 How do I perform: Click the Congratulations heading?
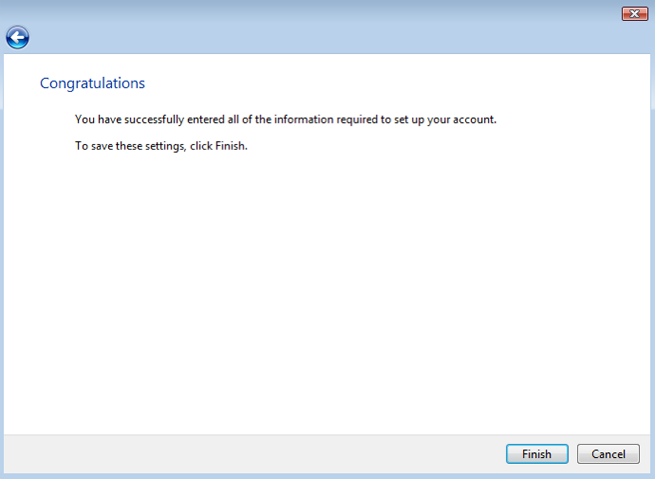tap(92, 83)
